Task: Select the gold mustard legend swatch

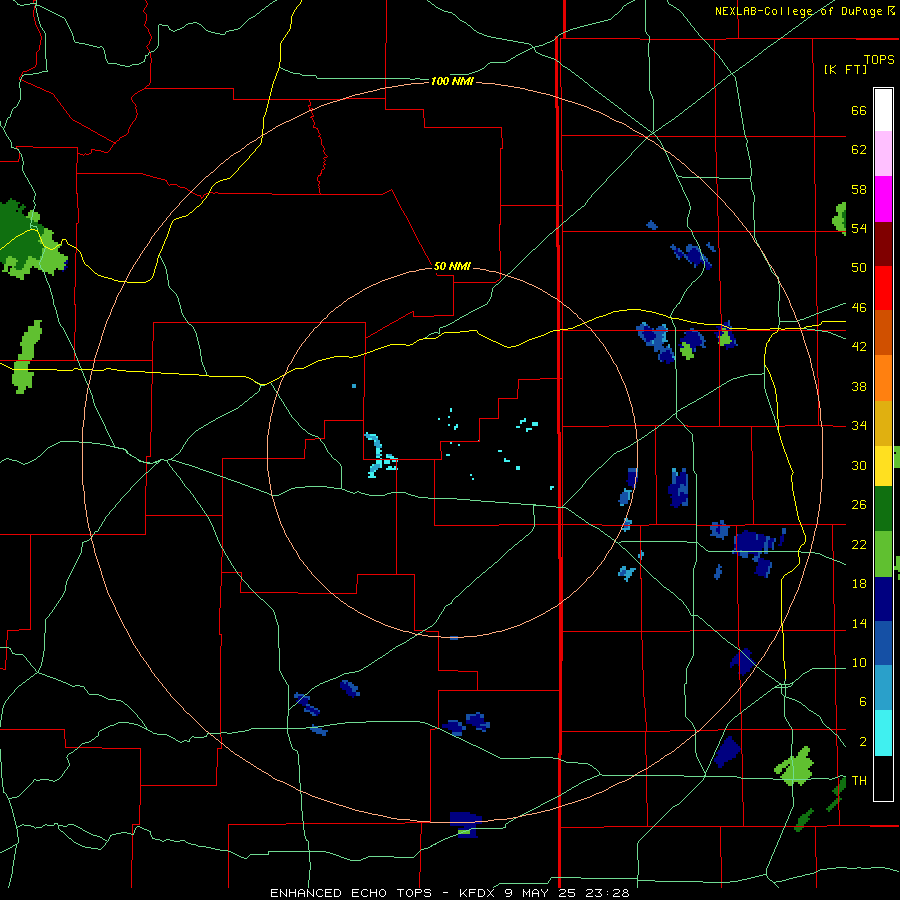Action: click(883, 423)
